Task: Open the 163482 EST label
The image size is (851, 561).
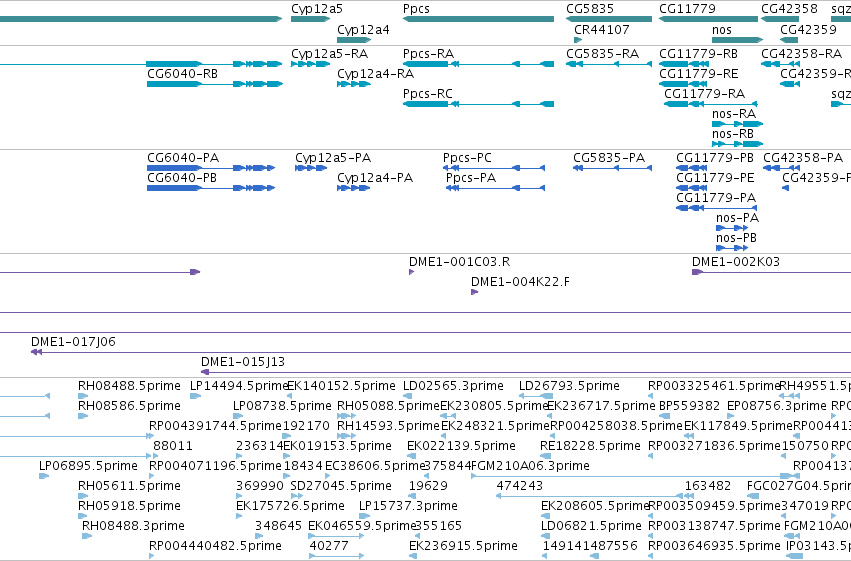Action: 708,486
